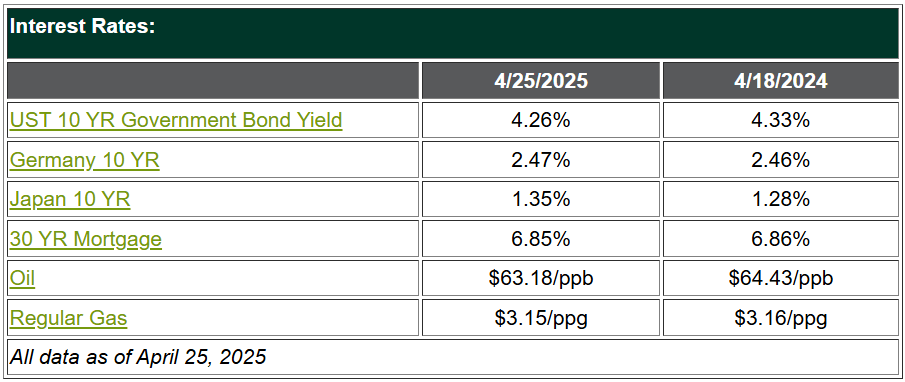Click the 4/18/2024 column header
Image resolution: width=905 pixels, height=382 pixels.
coord(780,81)
